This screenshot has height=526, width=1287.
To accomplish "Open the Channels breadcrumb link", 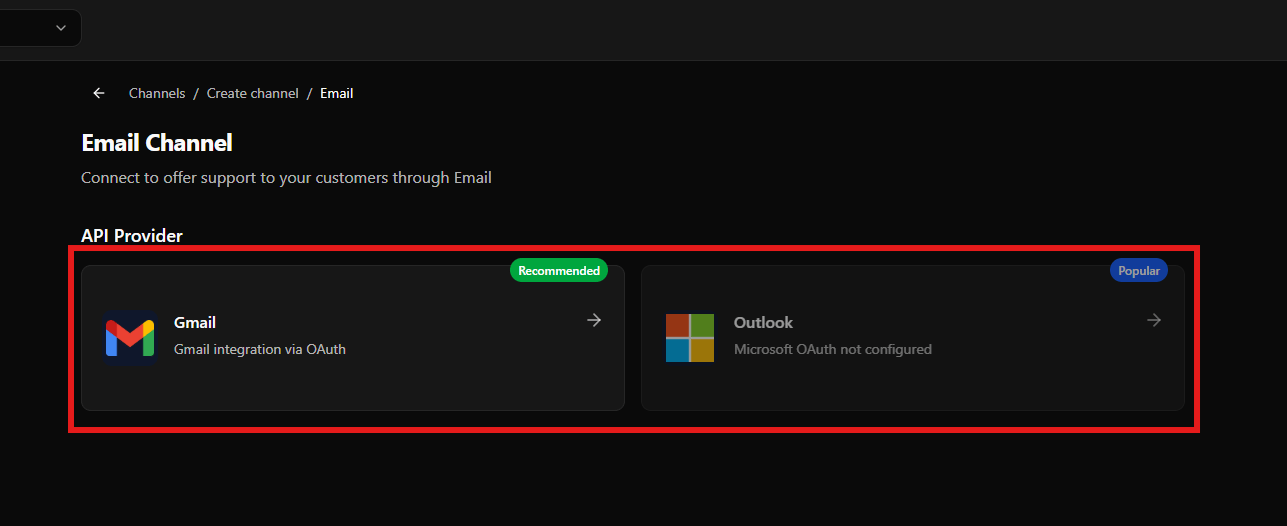I will pos(157,93).
